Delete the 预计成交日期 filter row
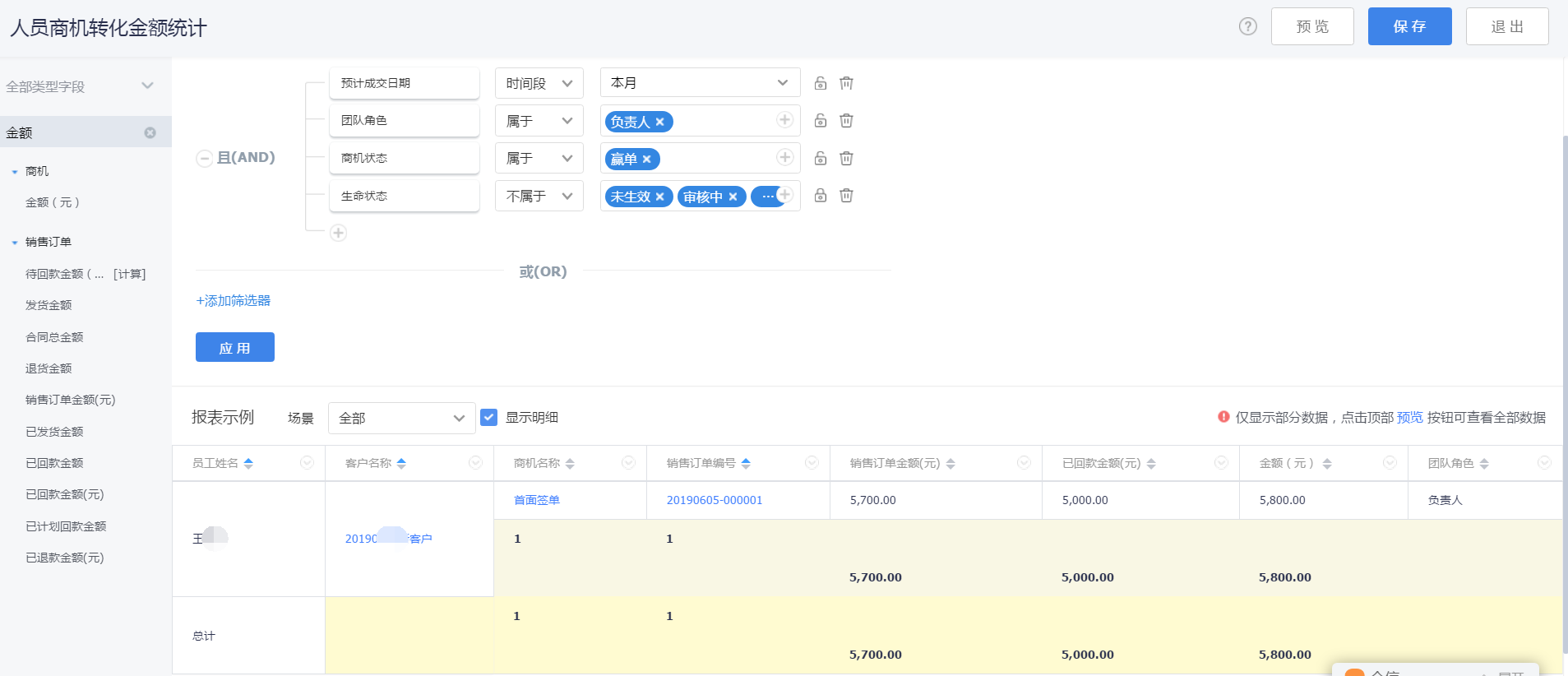The height and width of the screenshot is (676, 1568). 846,83
